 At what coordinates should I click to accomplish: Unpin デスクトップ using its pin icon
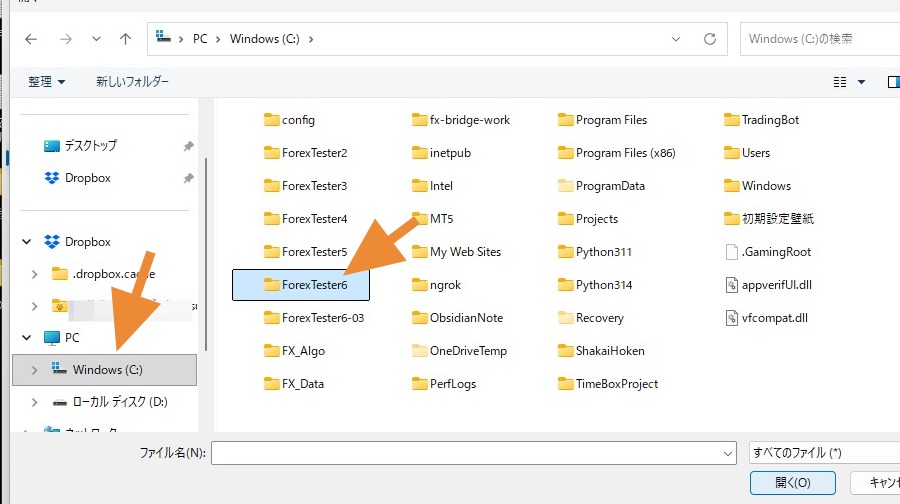point(188,146)
